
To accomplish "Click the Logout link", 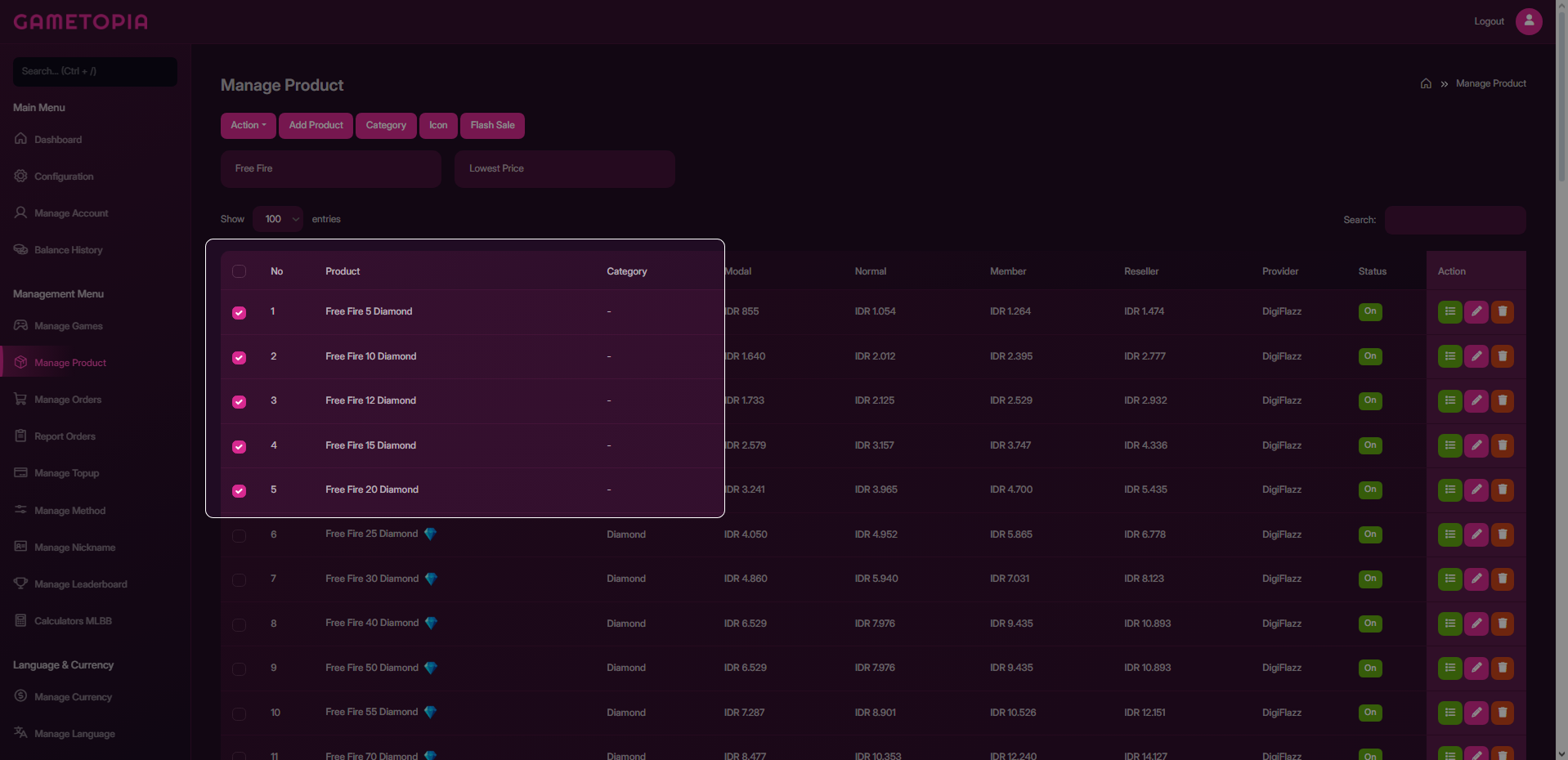I will pyautogui.click(x=1489, y=21).
